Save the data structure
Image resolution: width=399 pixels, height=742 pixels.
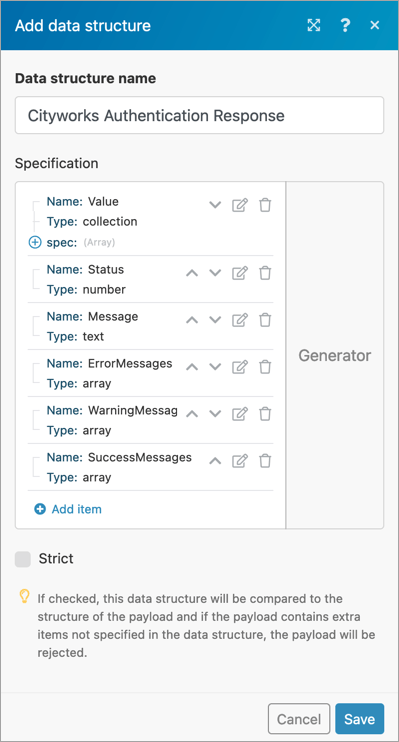pos(360,719)
